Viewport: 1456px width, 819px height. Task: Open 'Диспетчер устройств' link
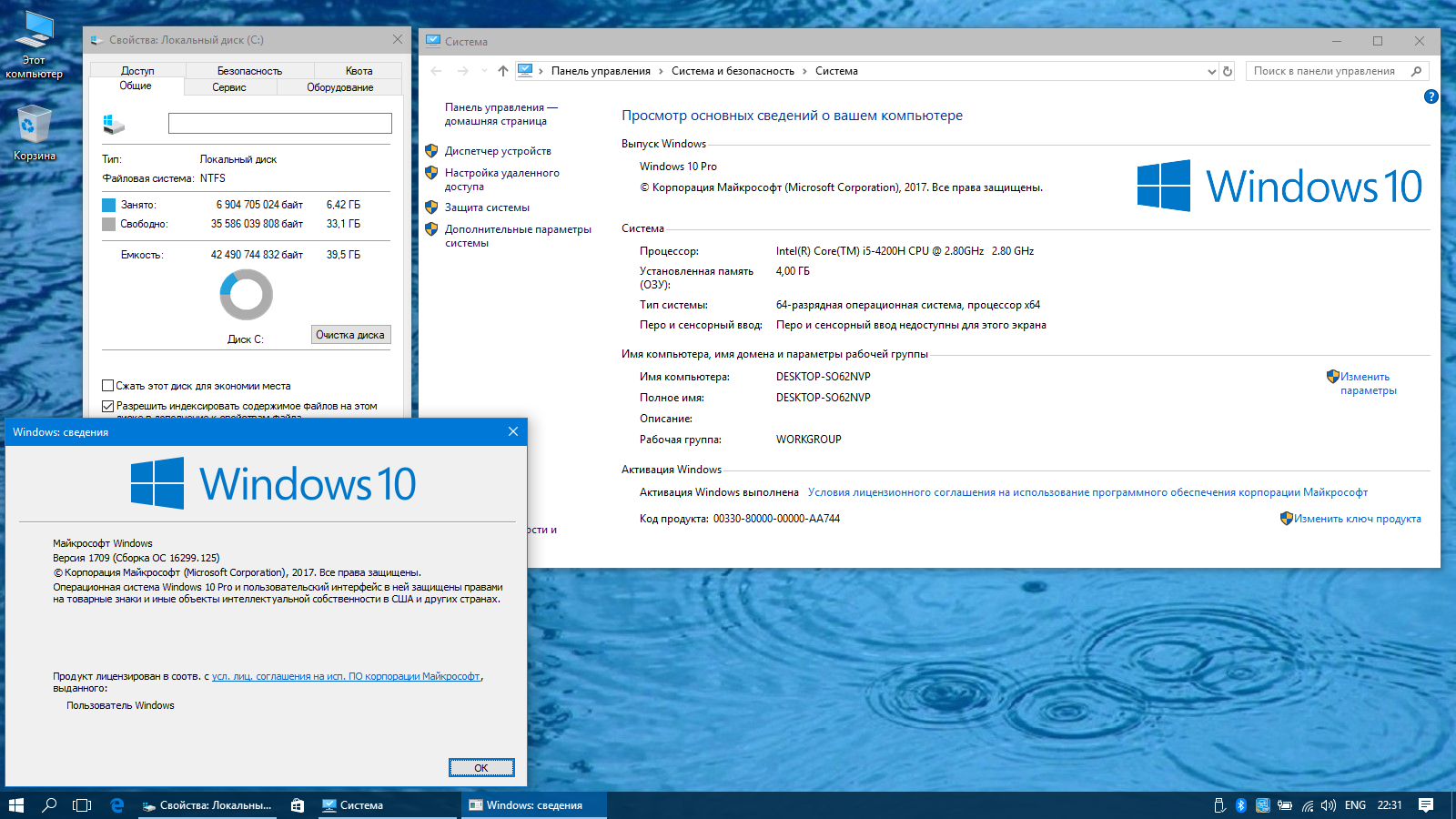498,151
